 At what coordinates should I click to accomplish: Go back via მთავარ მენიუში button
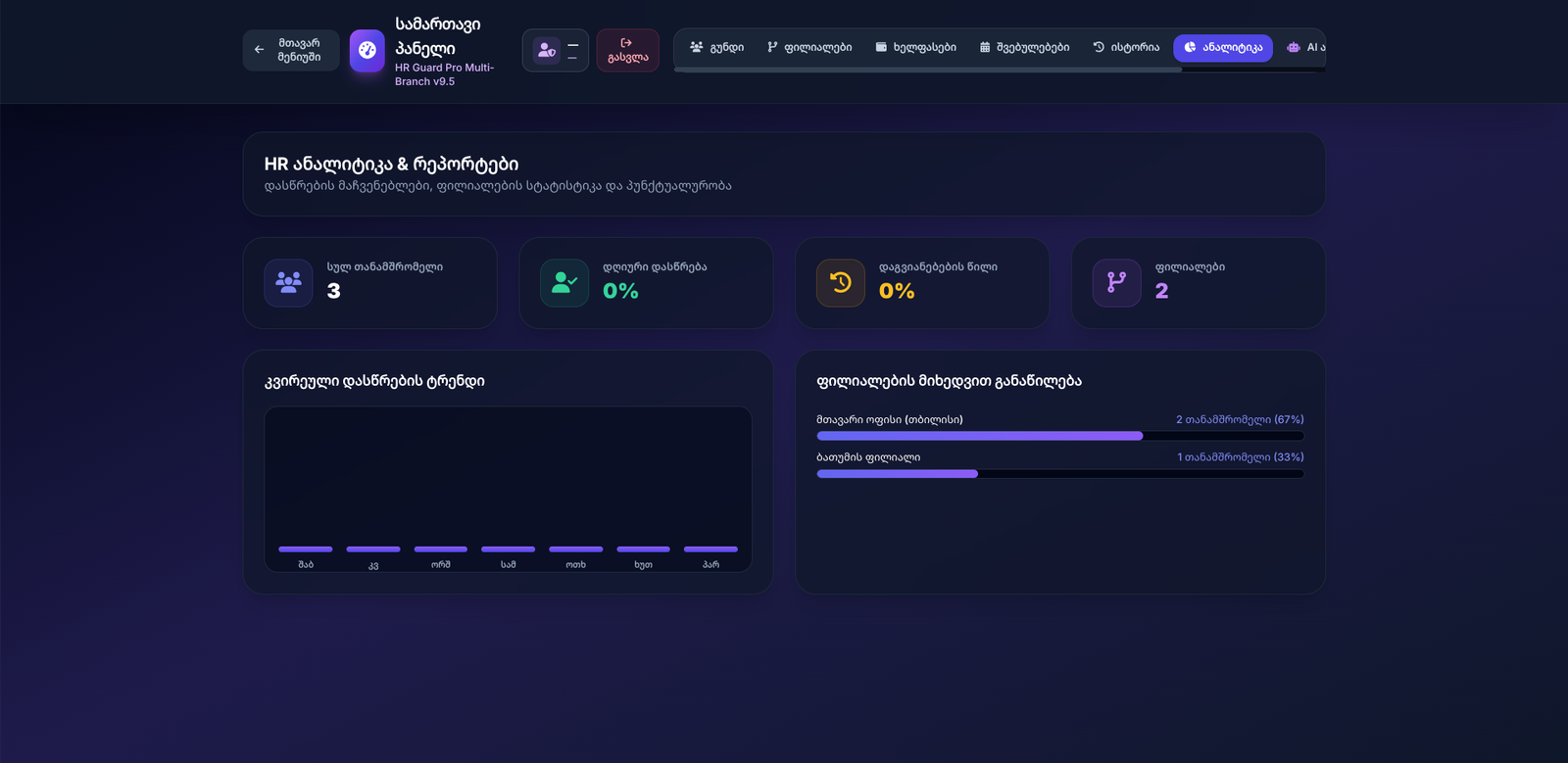[x=291, y=50]
